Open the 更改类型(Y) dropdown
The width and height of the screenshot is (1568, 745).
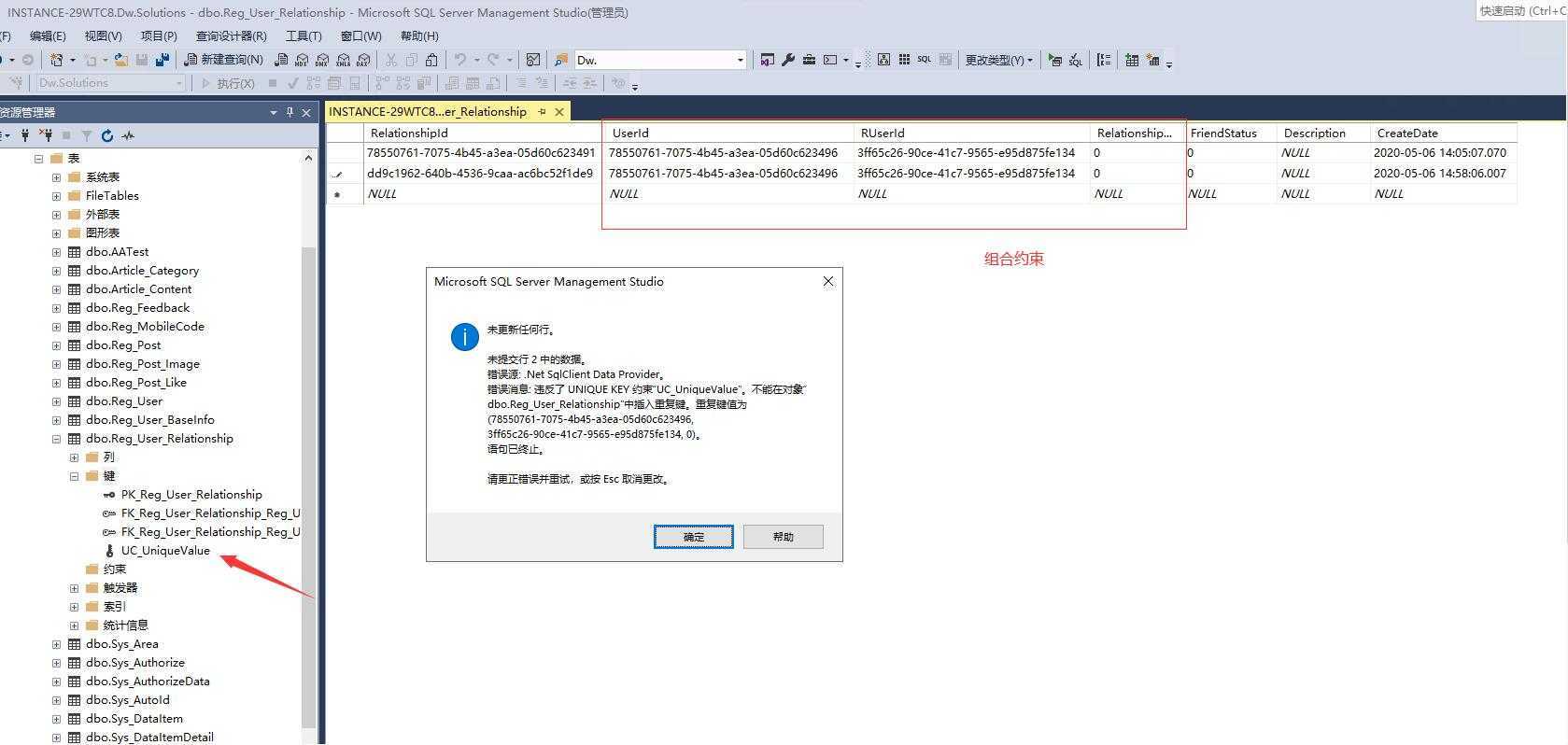tap(999, 60)
